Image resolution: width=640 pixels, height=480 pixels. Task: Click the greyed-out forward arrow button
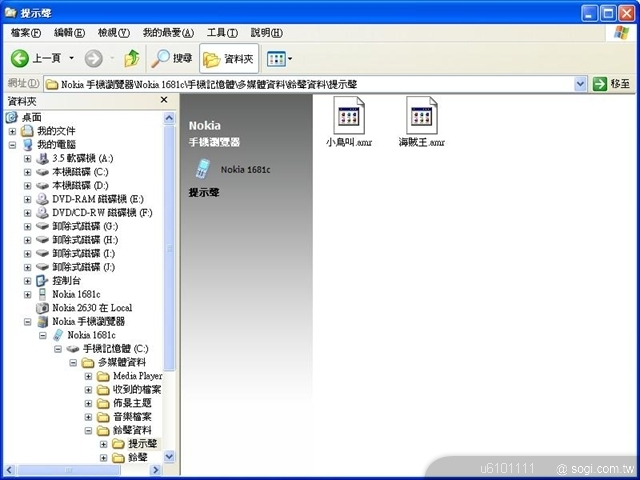(x=93, y=58)
